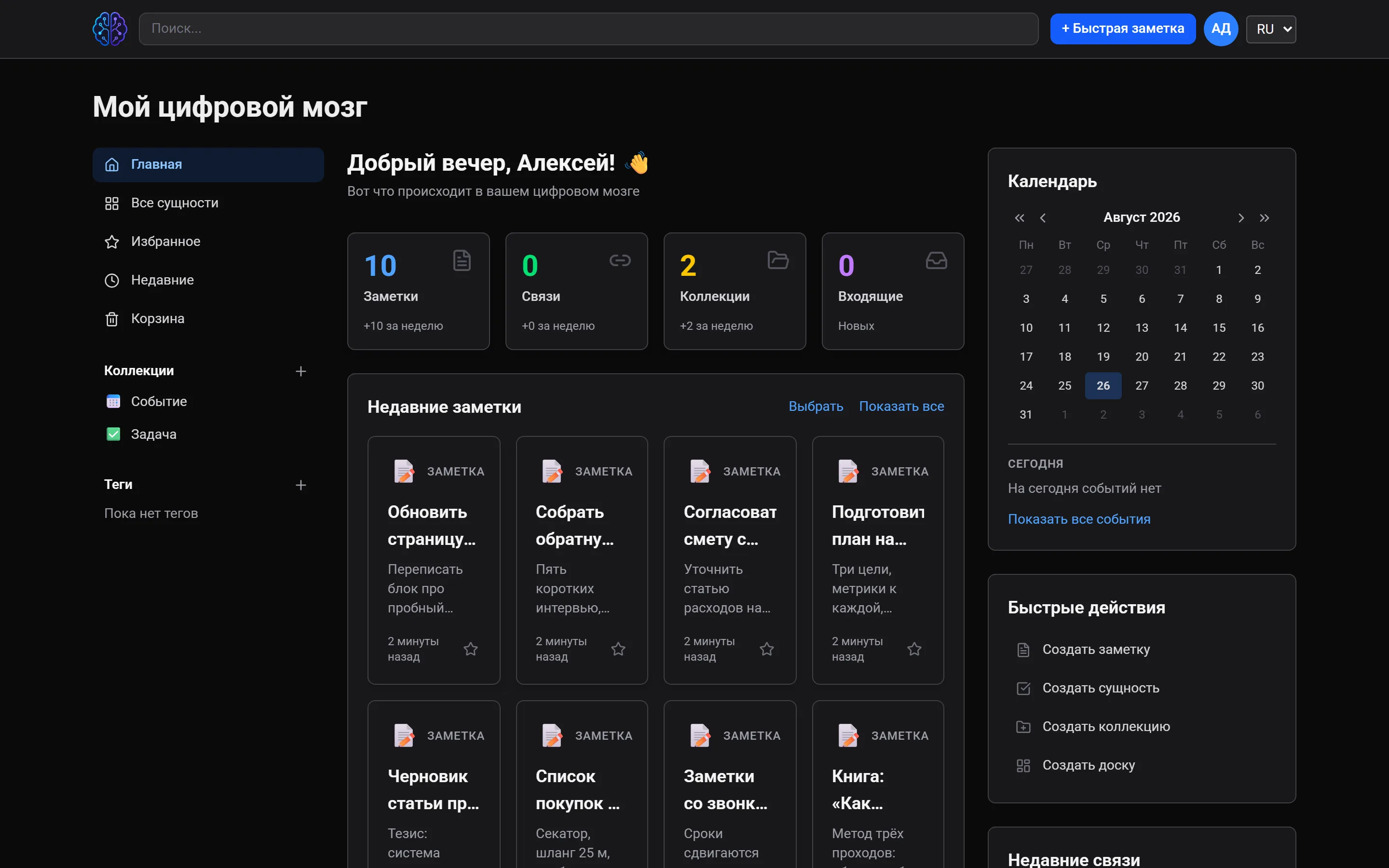Click the Заметки stat document icon

pyautogui.click(x=462, y=260)
